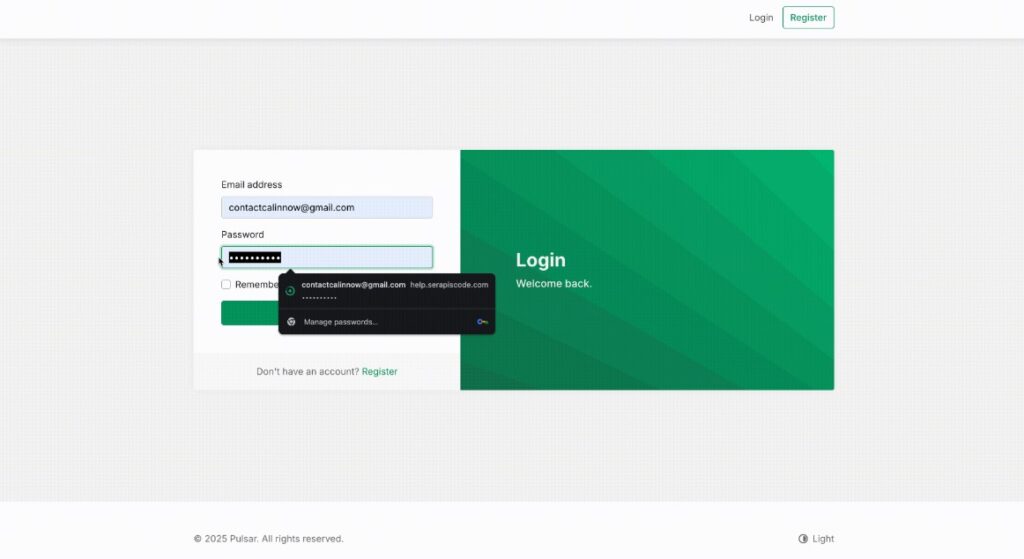1024x559 pixels.
Task: Click the saved account icon in autofill popup
Action: point(290,291)
